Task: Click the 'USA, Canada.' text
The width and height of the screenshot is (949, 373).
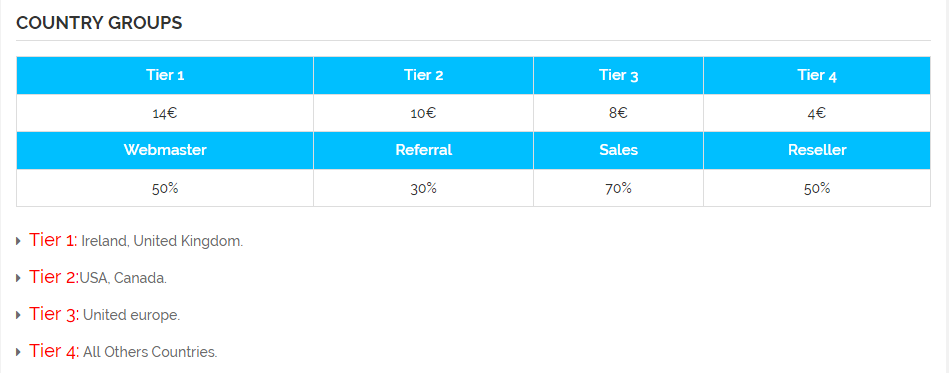Action: click(123, 279)
